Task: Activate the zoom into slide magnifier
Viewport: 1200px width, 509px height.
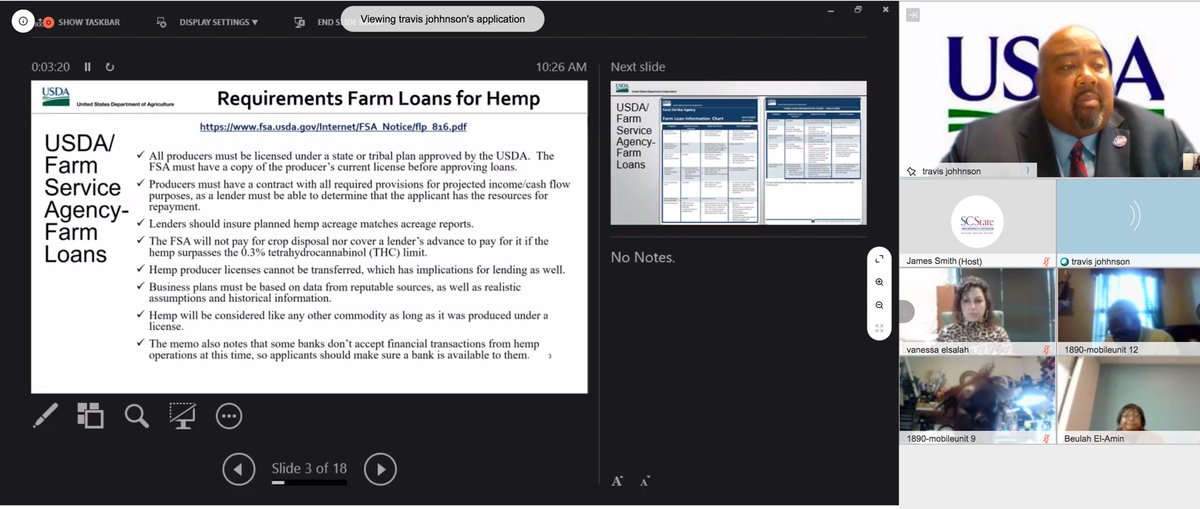Action: pos(137,415)
